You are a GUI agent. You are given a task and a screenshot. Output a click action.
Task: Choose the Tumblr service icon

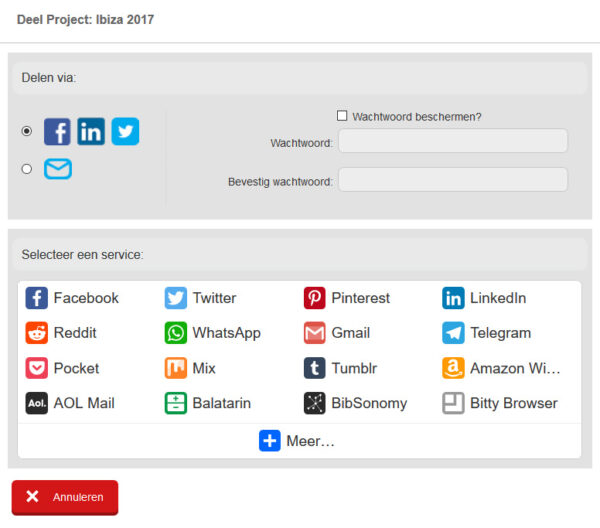point(315,368)
